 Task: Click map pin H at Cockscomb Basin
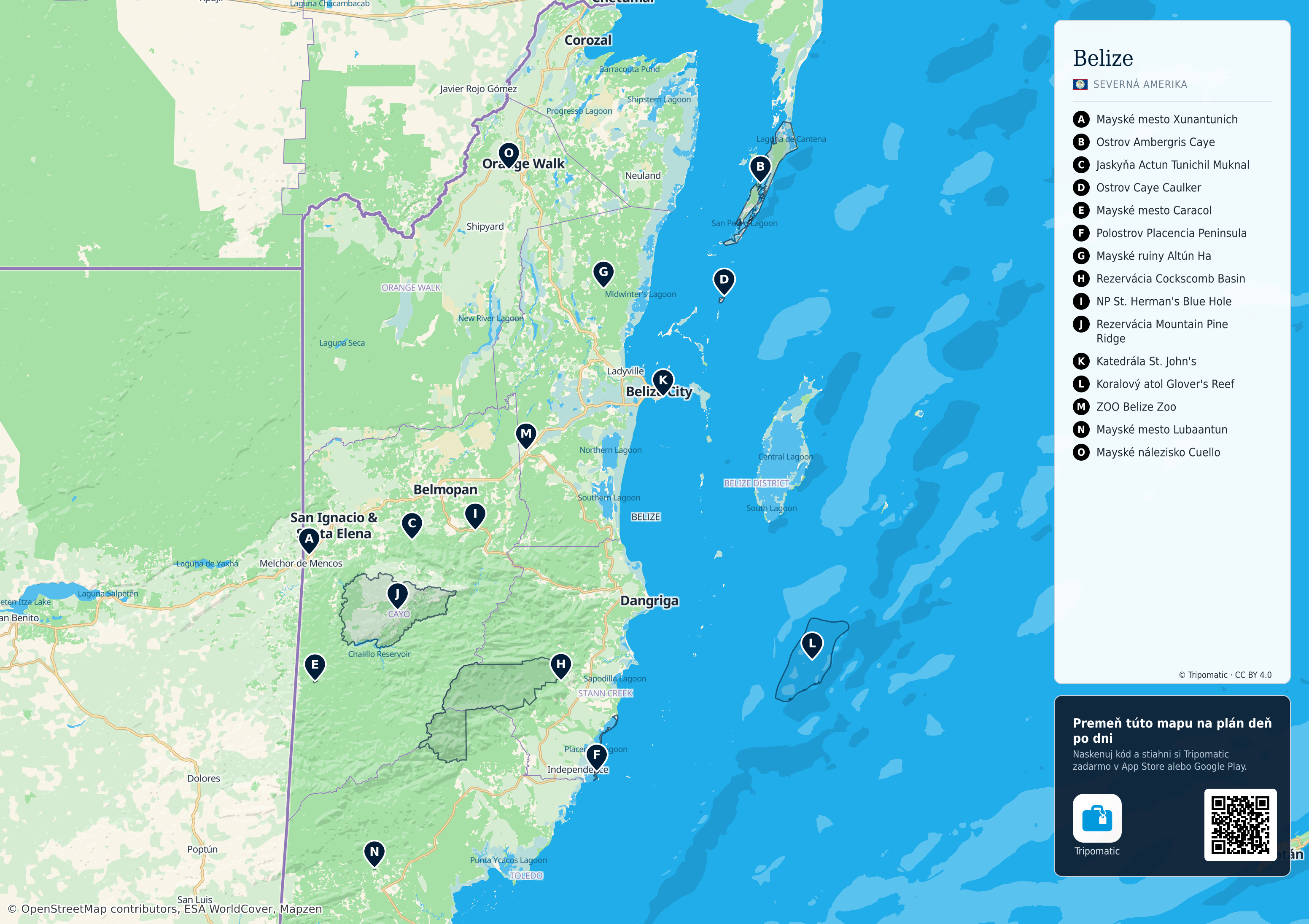(x=561, y=666)
